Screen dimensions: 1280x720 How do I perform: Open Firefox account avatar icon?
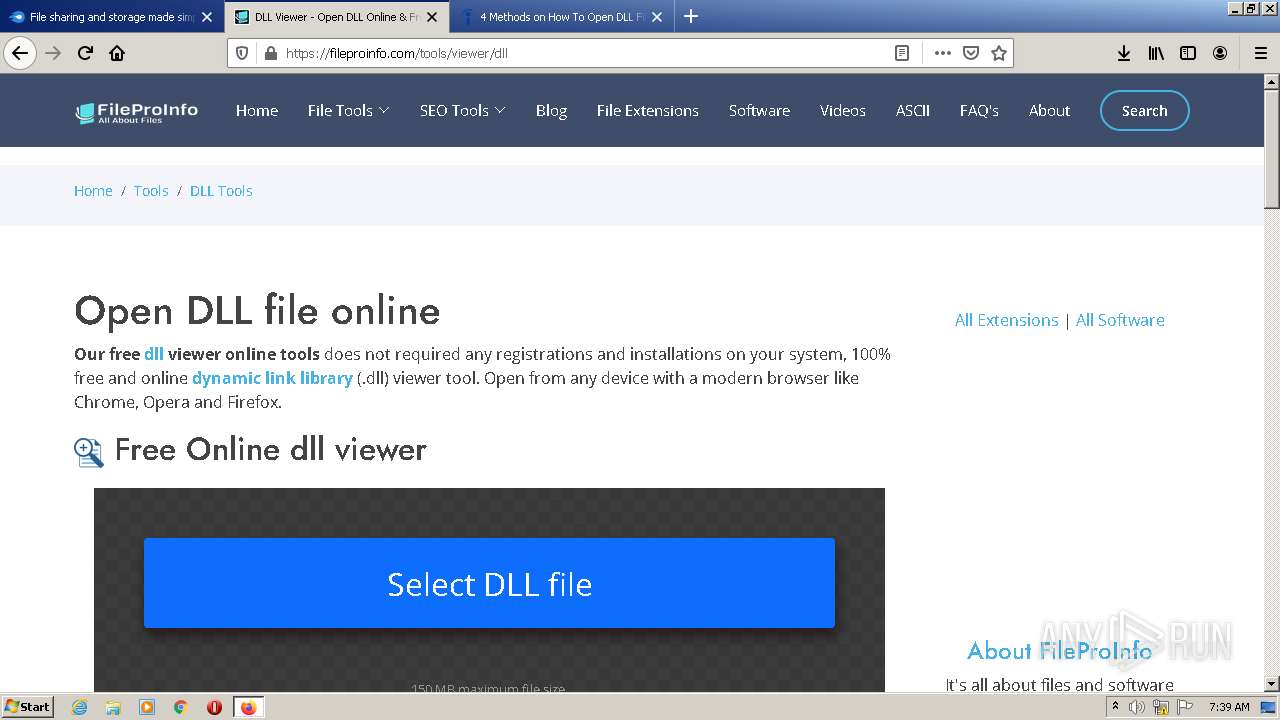1220,53
